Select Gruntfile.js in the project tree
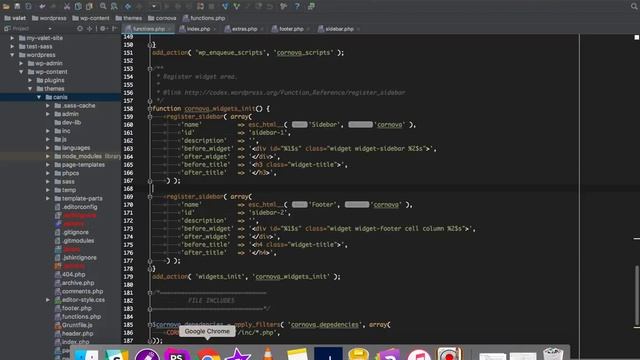The height and width of the screenshot is (360, 640). click(73, 325)
